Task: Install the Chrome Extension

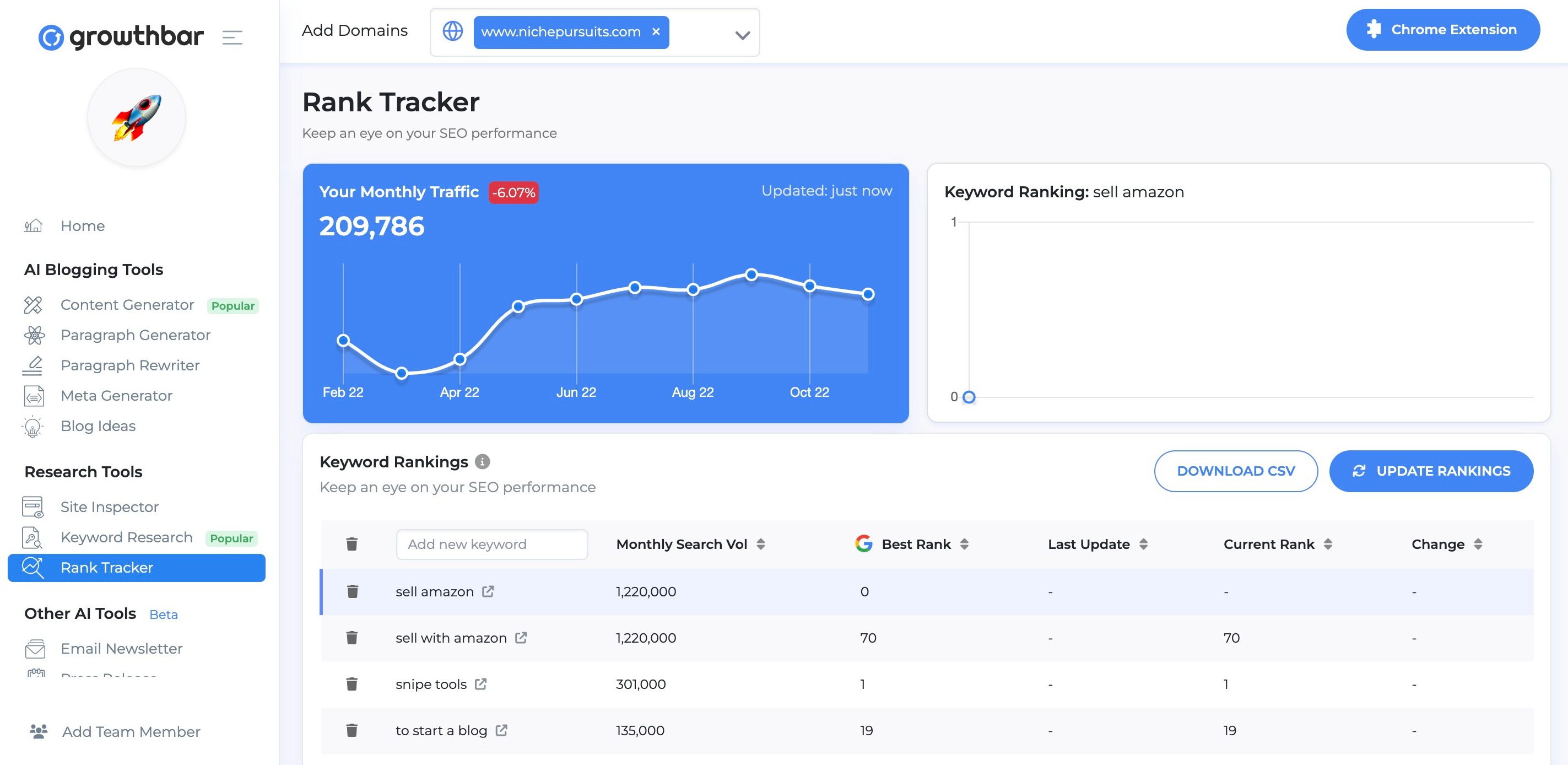Action: [1442, 30]
